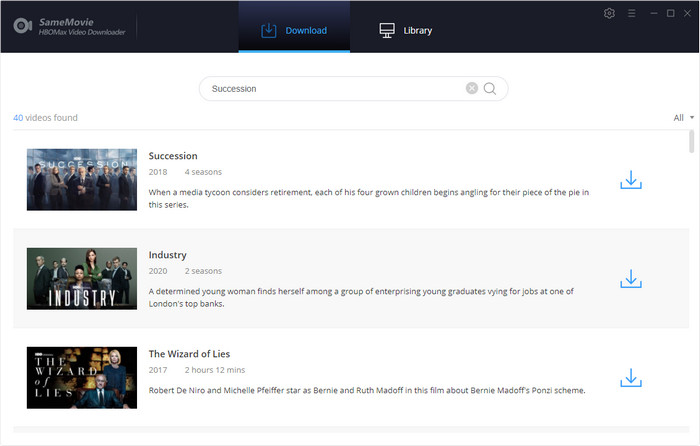This screenshot has height=446, width=700.
Task: Open the All filter dropdown
Action: click(x=683, y=118)
